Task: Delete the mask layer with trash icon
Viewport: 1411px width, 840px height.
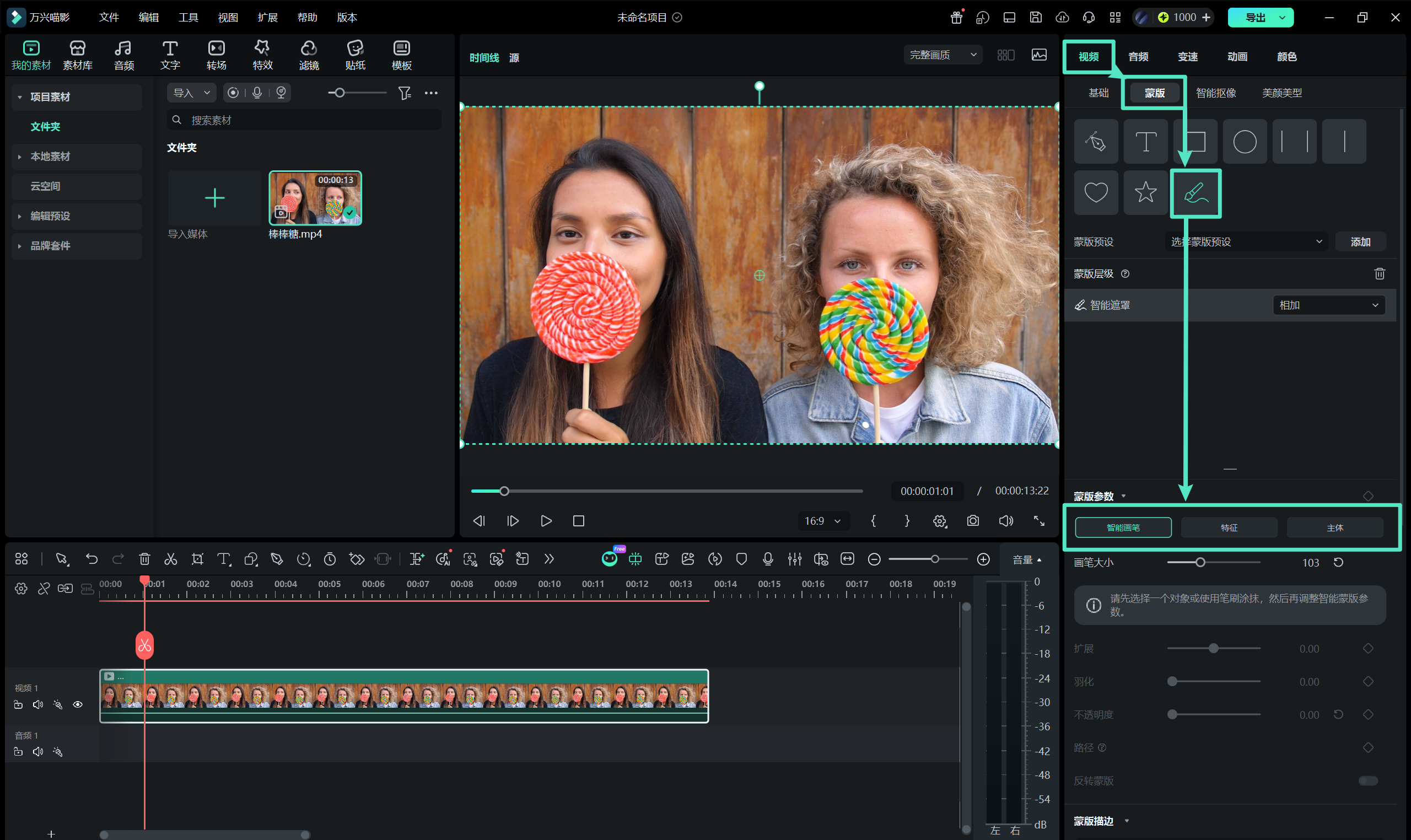Action: point(1379,274)
